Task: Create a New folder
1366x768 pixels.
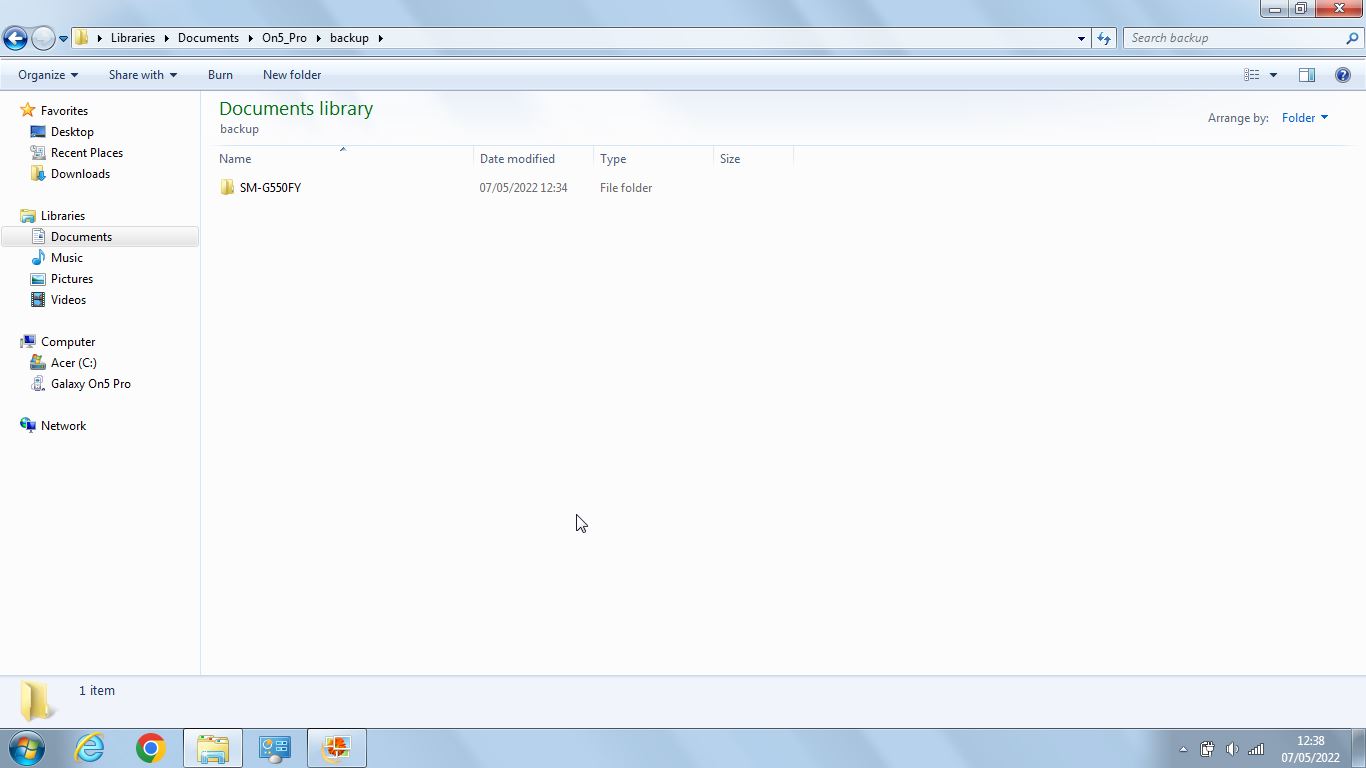Action: (x=292, y=75)
